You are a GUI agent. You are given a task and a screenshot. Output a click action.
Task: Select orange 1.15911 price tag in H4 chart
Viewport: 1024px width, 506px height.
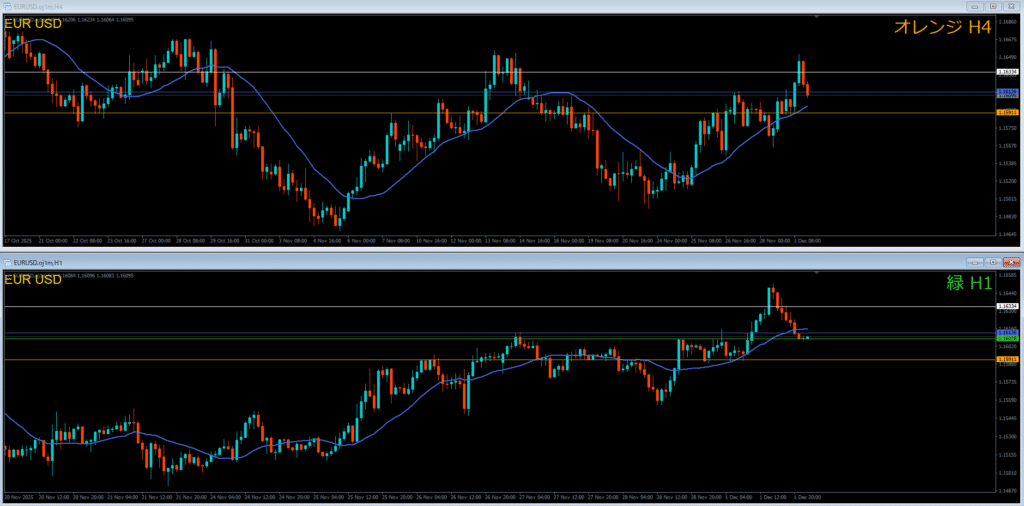tap(1007, 112)
